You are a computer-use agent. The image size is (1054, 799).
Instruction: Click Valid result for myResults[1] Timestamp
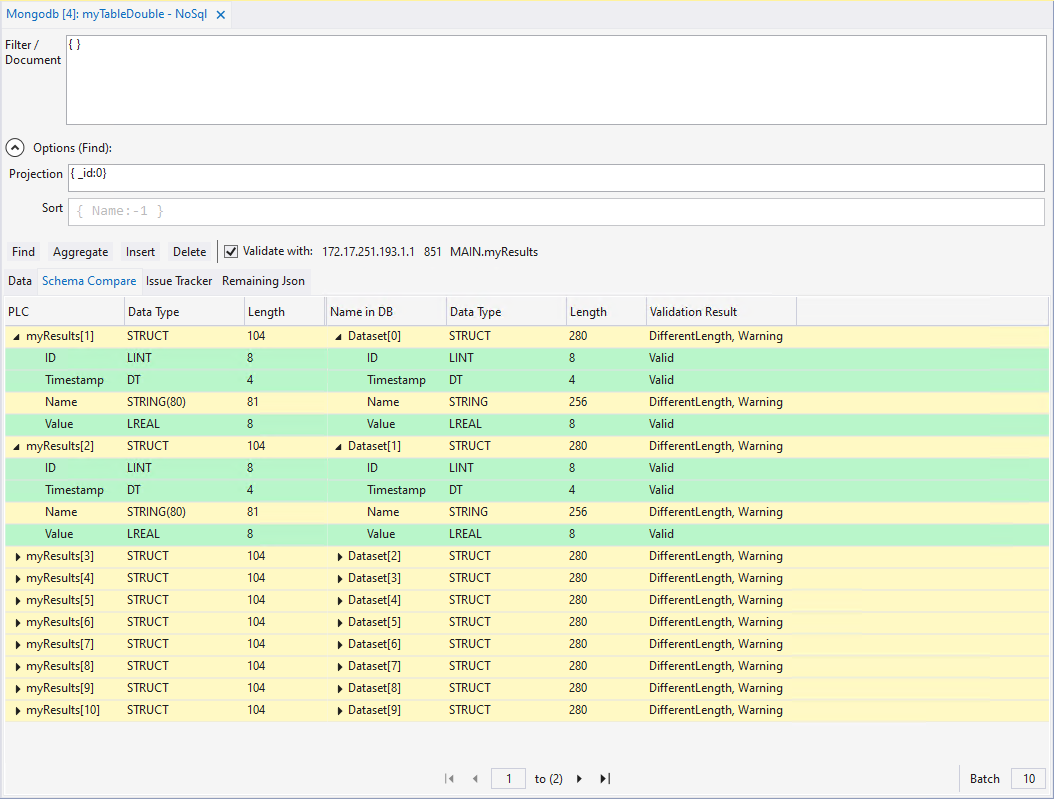click(661, 380)
